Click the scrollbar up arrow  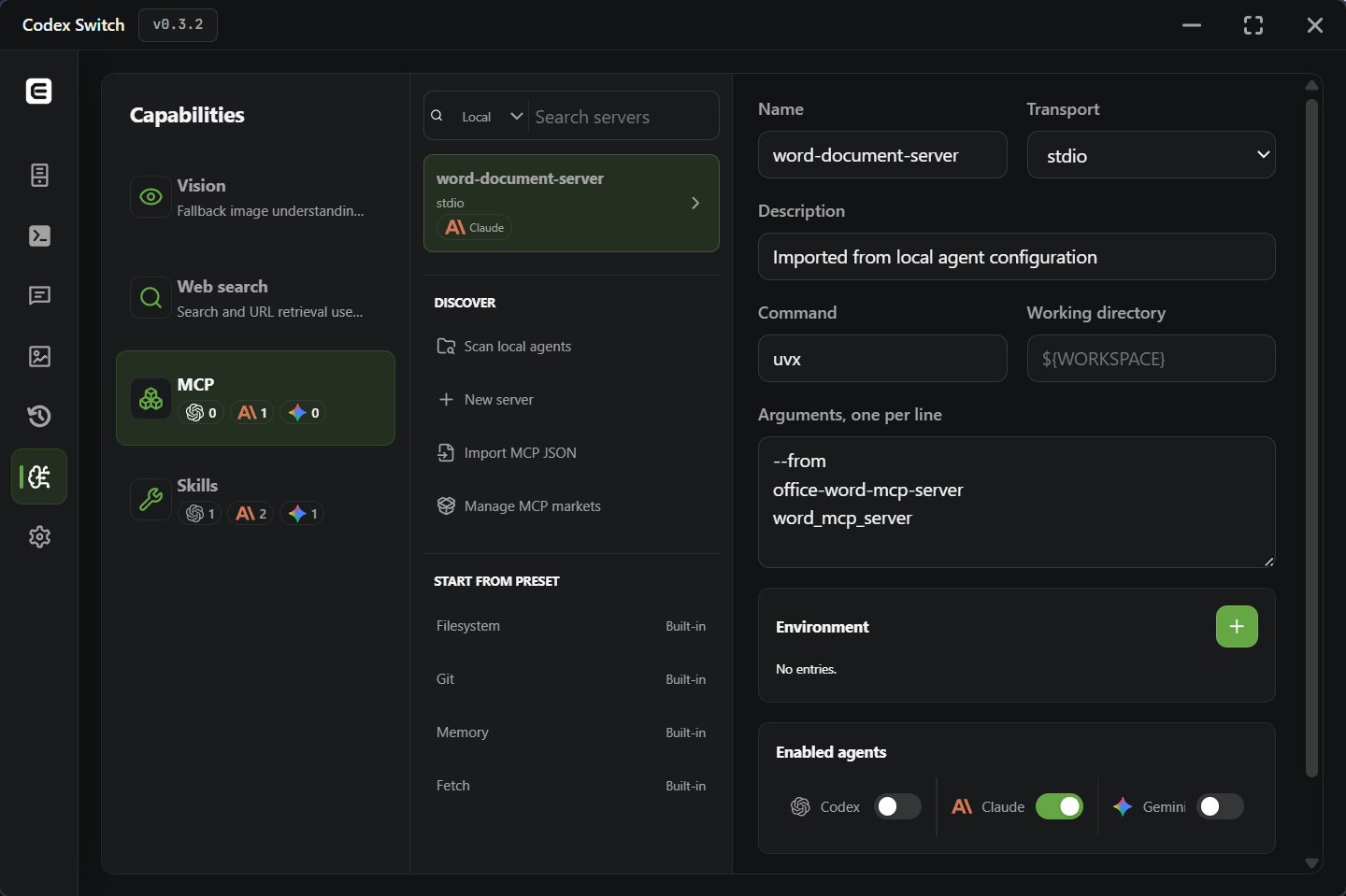coord(1311,85)
